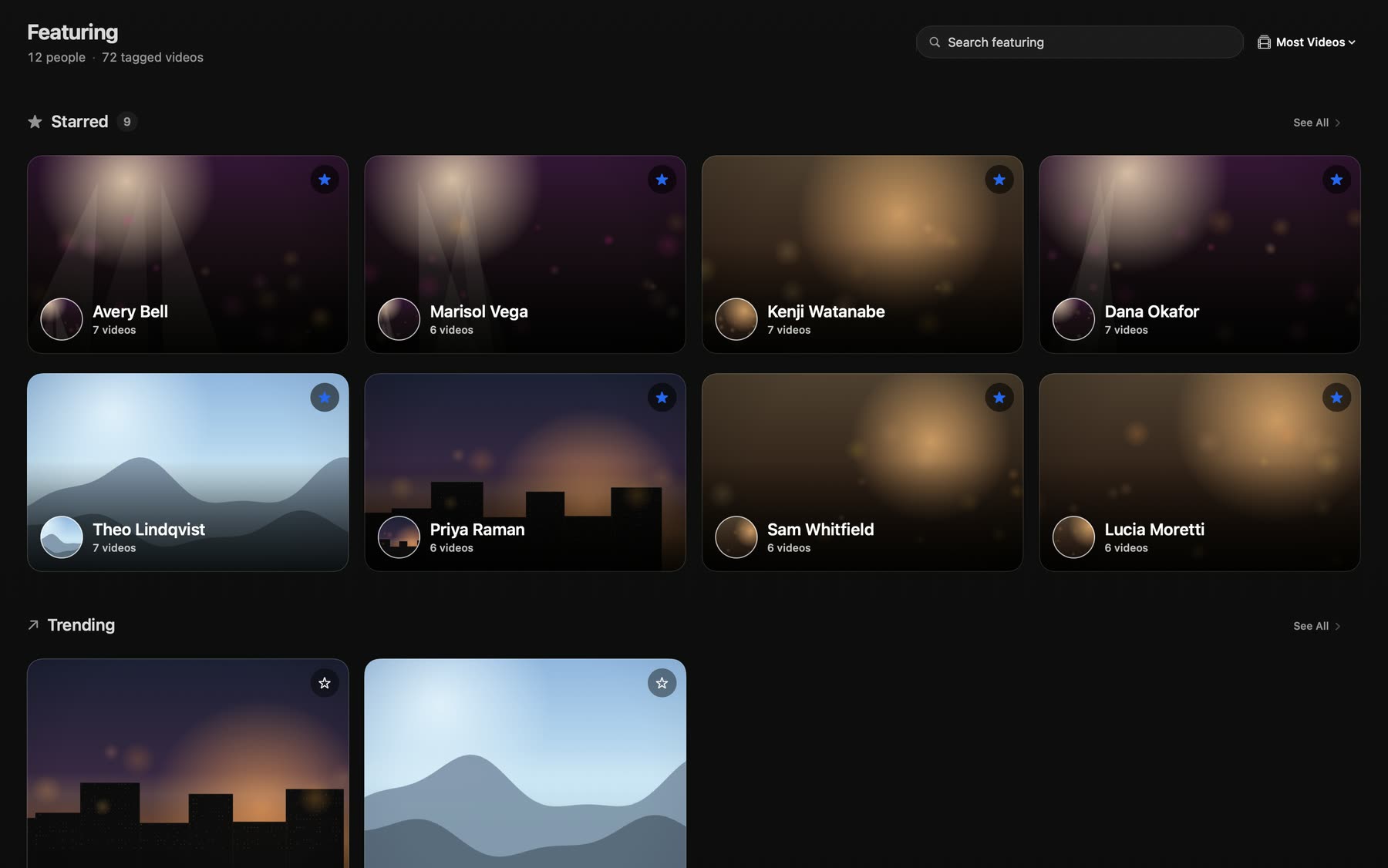Open Dana Okafor's round avatar
The width and height of the screenshot is (1388, 868).
click(x=1073, y=319)
